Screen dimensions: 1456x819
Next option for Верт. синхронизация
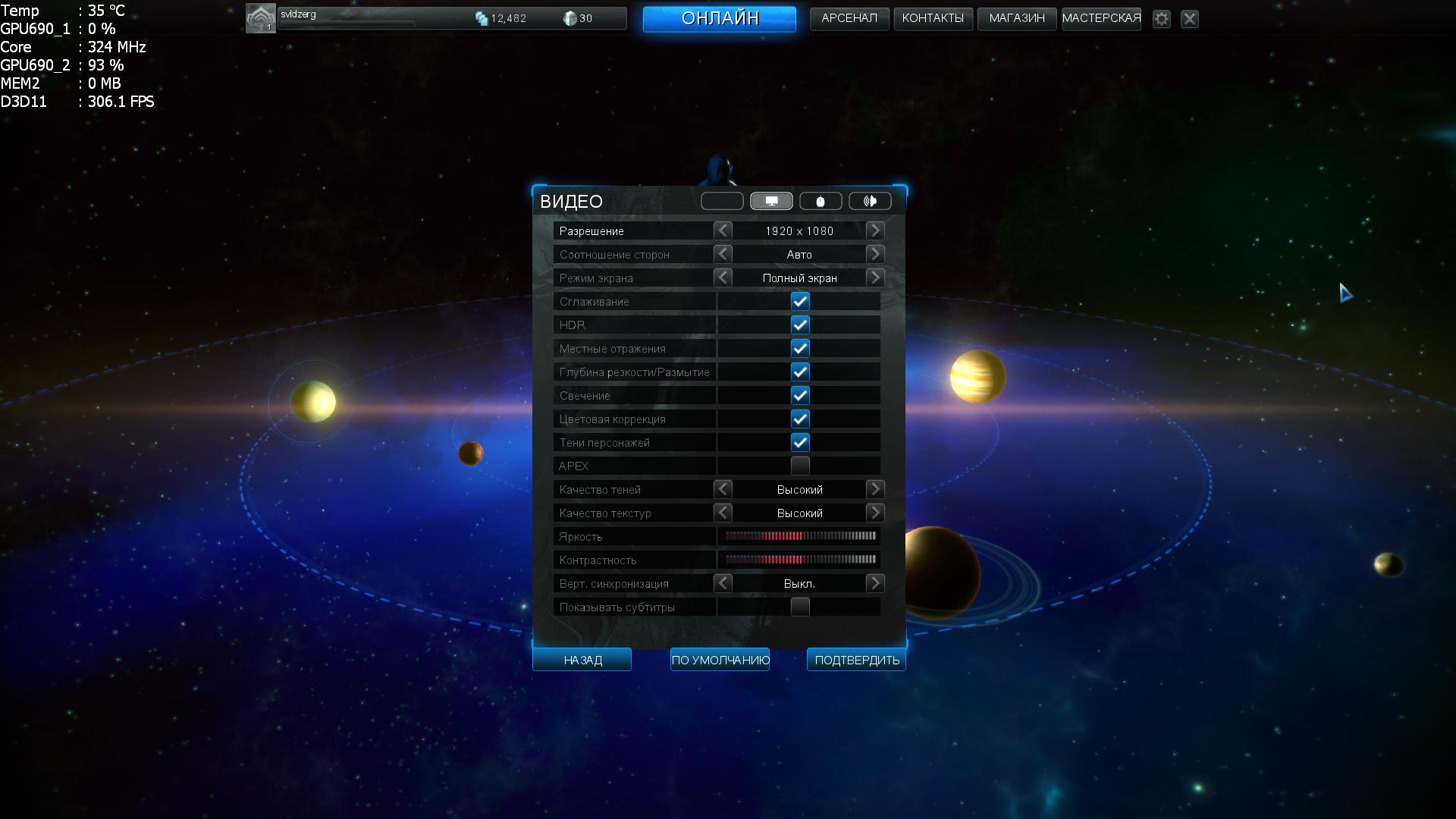[x=875, y=583]
